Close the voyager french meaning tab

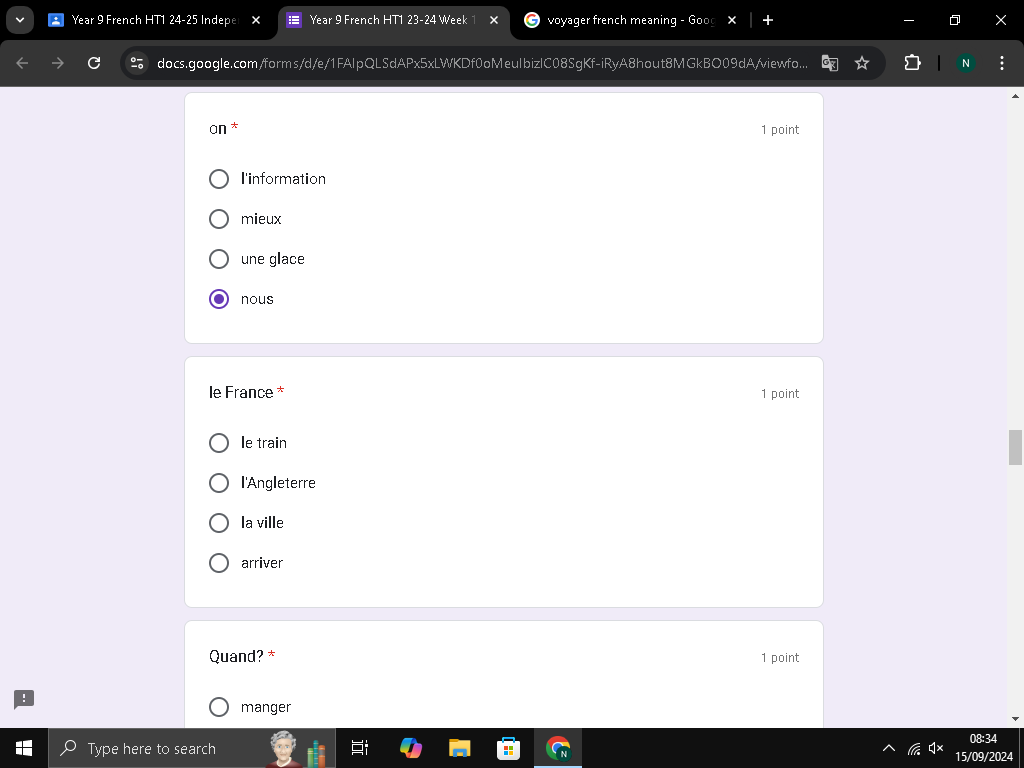[732, 20]
